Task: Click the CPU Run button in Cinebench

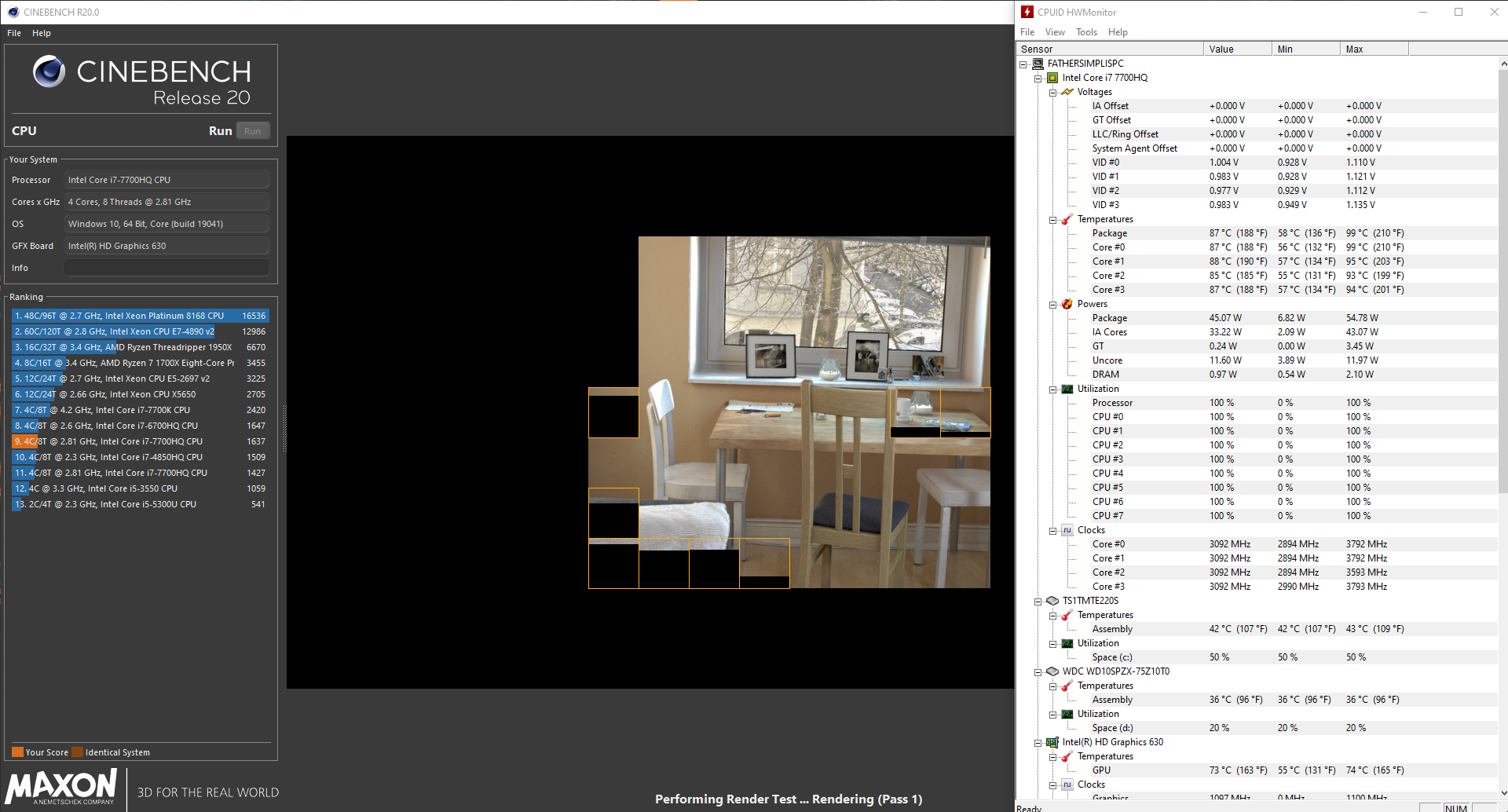Action: point(252,131)
